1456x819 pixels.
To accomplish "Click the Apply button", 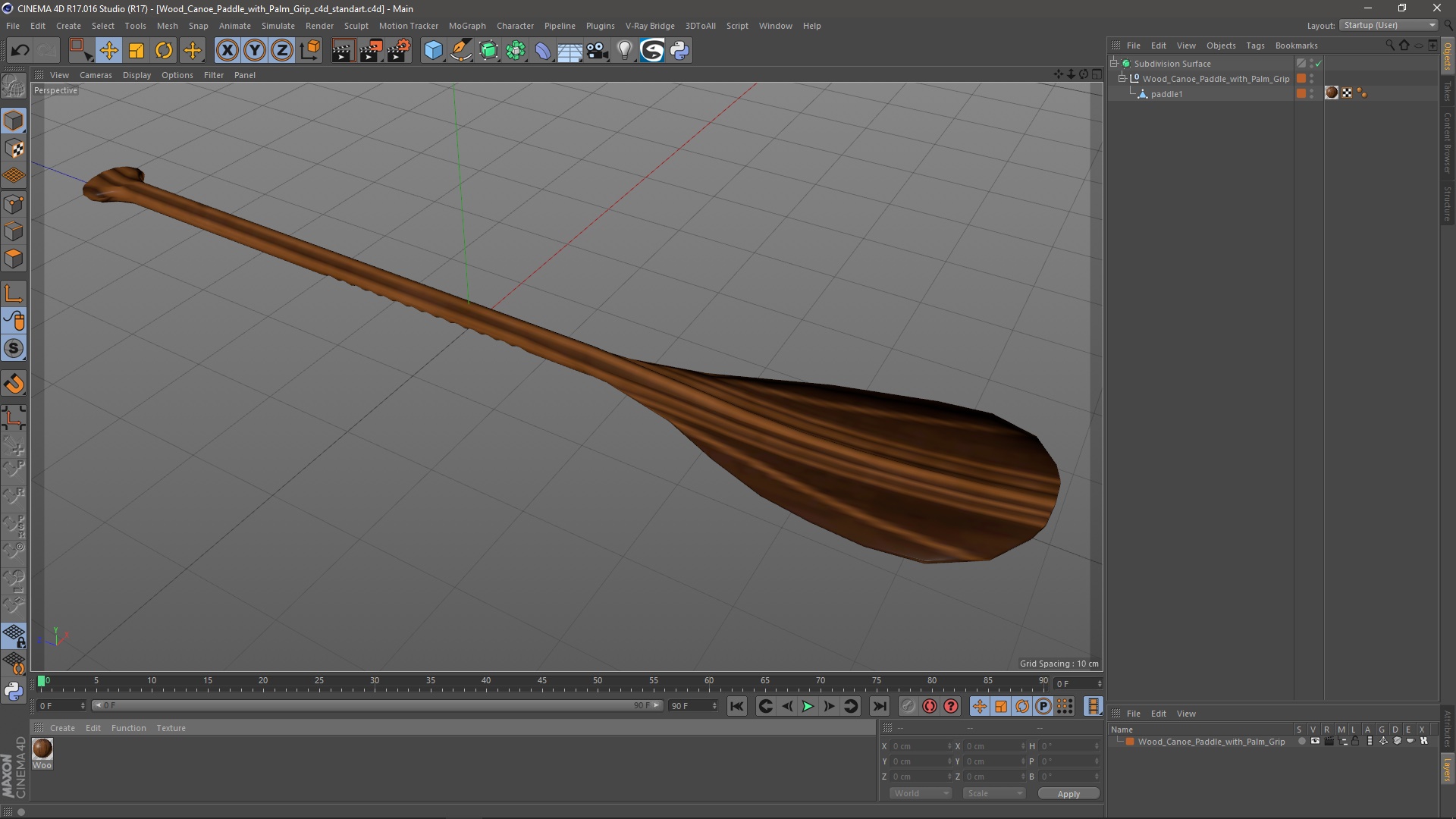I will 1068,794.
